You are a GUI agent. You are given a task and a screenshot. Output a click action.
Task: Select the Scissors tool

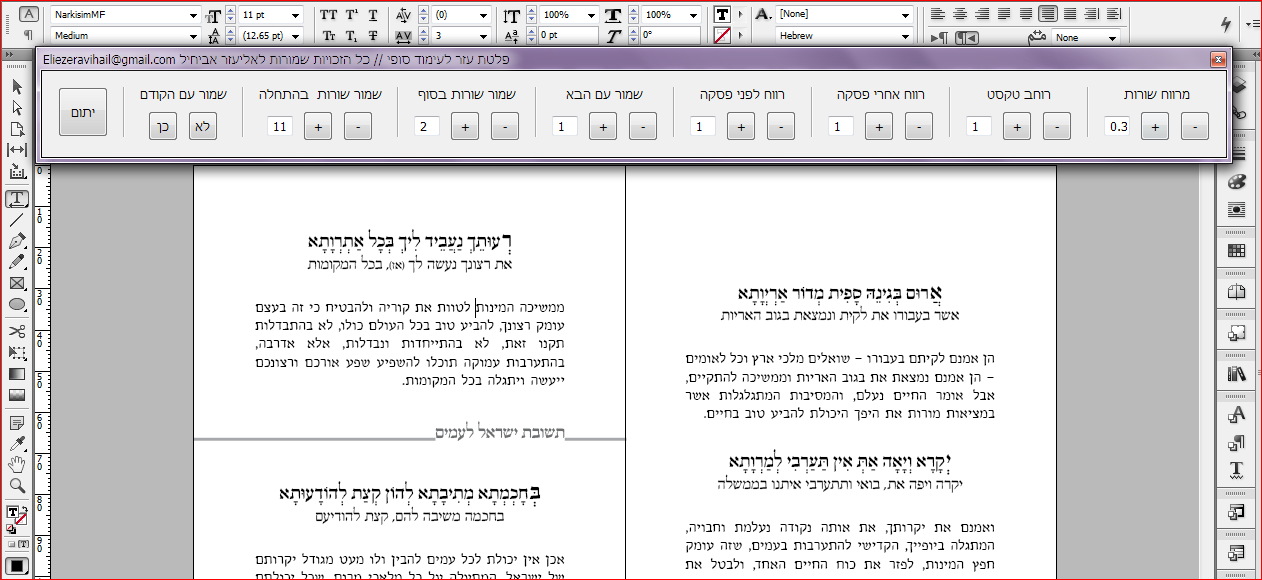pyautogui.click(x=17, y=331)
